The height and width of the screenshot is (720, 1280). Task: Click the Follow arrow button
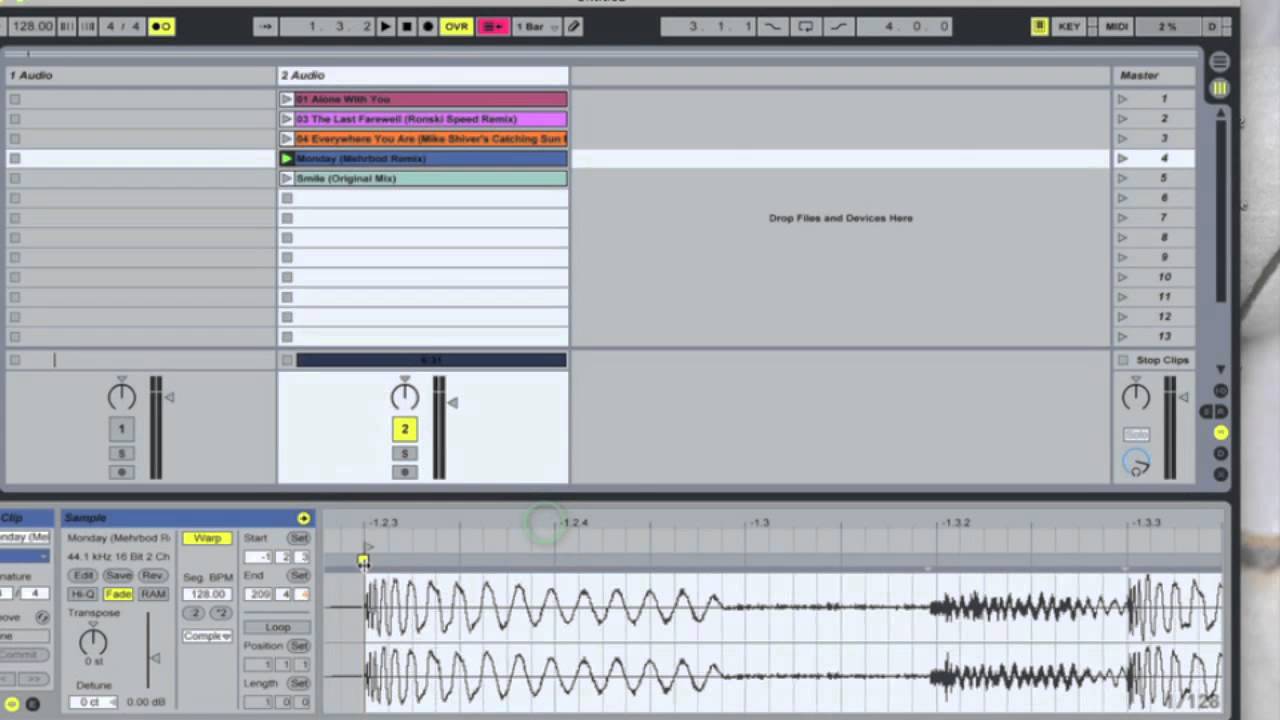point(265,27)
